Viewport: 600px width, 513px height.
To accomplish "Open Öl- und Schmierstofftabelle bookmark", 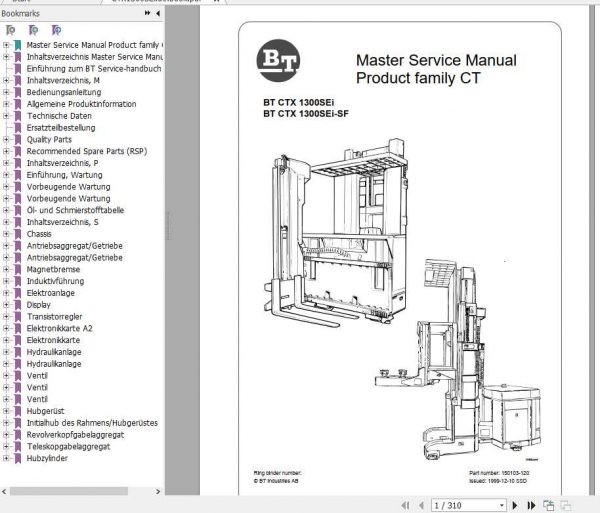I will pyautogui.click(x=75, y=210).
